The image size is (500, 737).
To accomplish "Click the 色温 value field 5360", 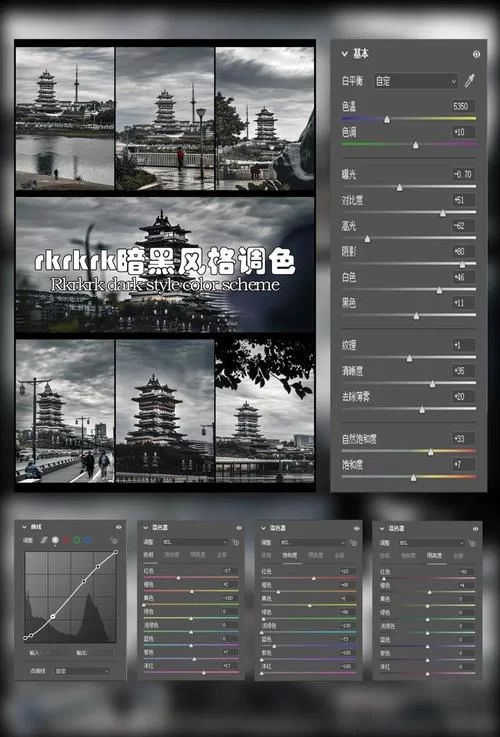I will (463, 106).
